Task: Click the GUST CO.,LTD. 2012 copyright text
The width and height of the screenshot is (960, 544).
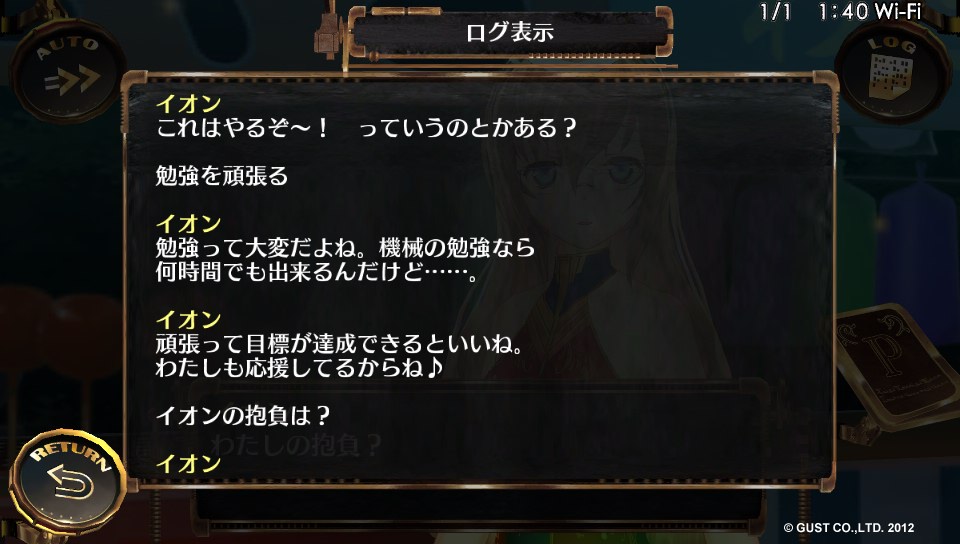Action: coord(849,527)
